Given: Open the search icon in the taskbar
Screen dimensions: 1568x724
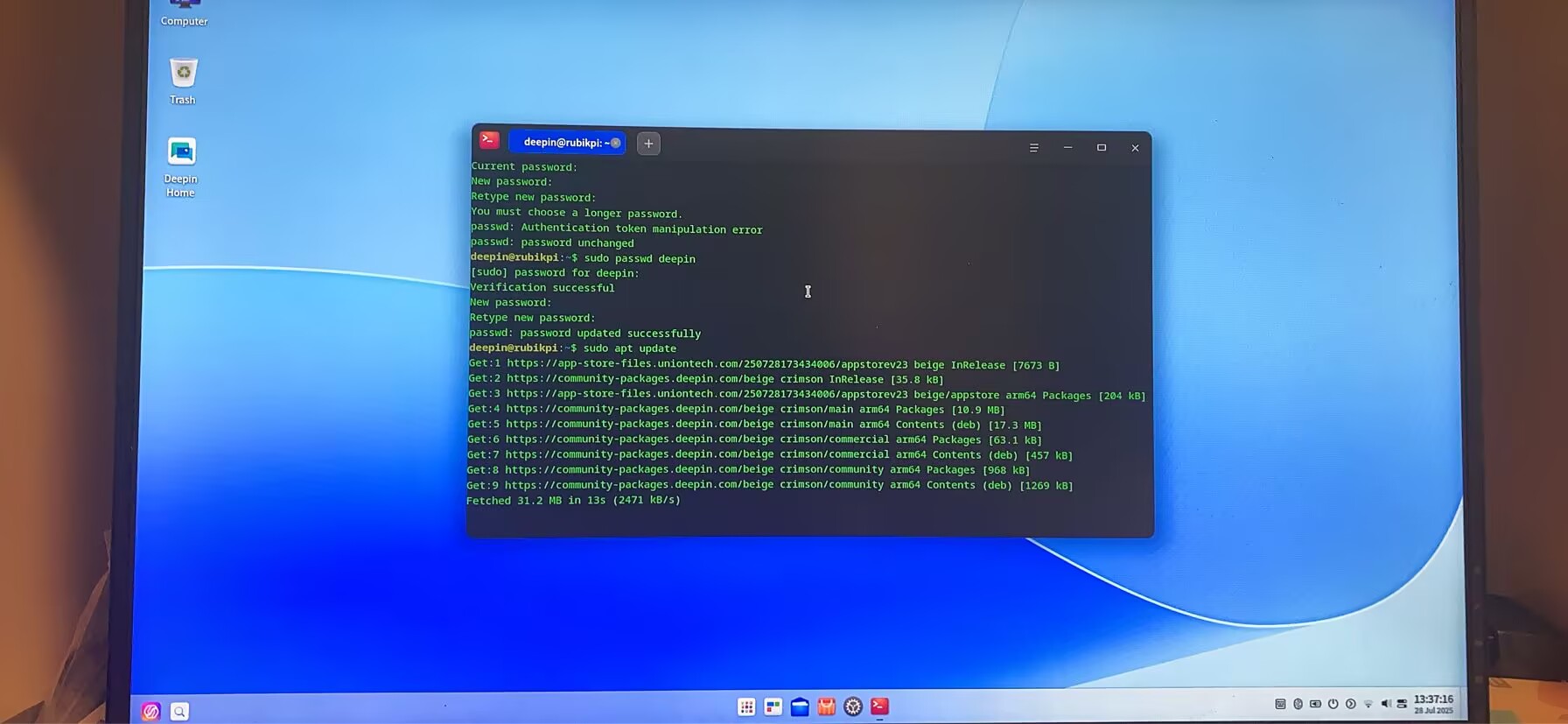Looking at the screenshot, I should click(x=179, y=712).
